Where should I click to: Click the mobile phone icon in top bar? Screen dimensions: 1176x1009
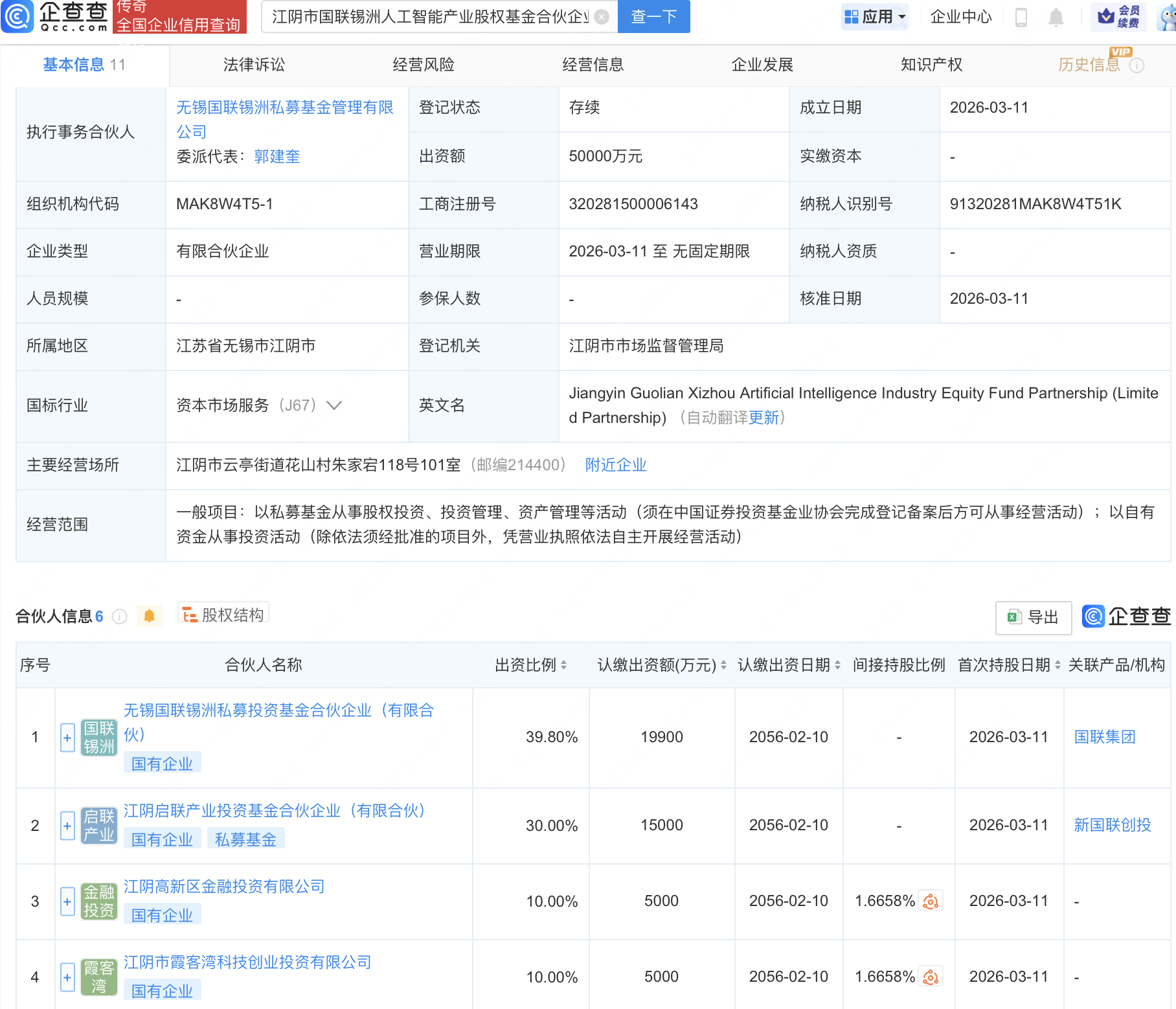coord(1021,17)
